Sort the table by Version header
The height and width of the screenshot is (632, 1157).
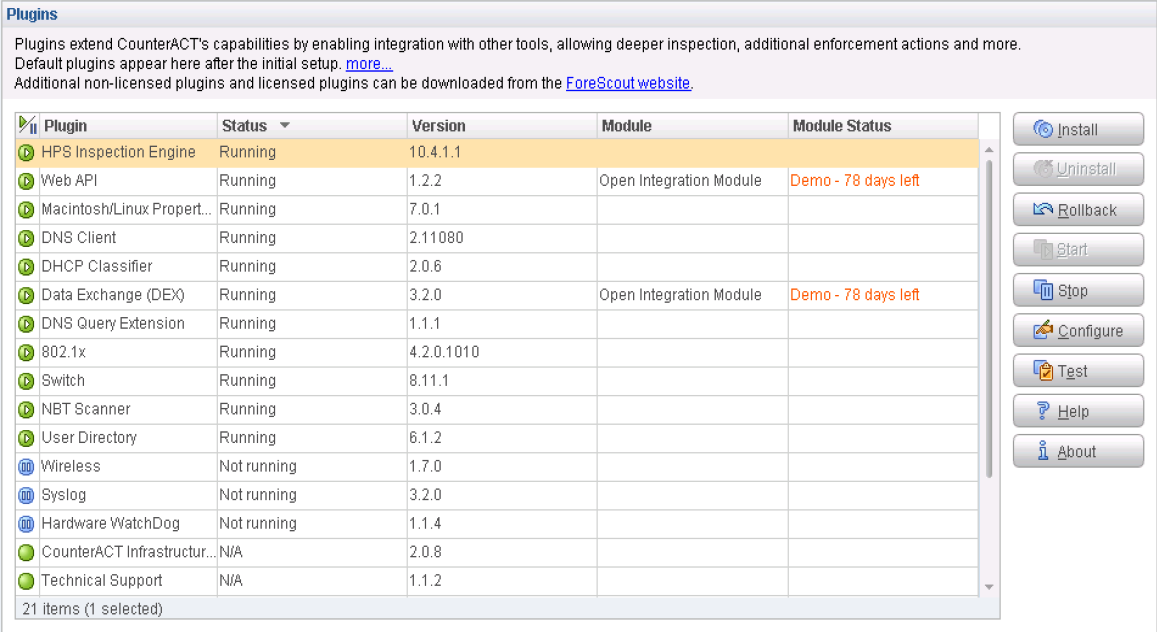(438, 126)
